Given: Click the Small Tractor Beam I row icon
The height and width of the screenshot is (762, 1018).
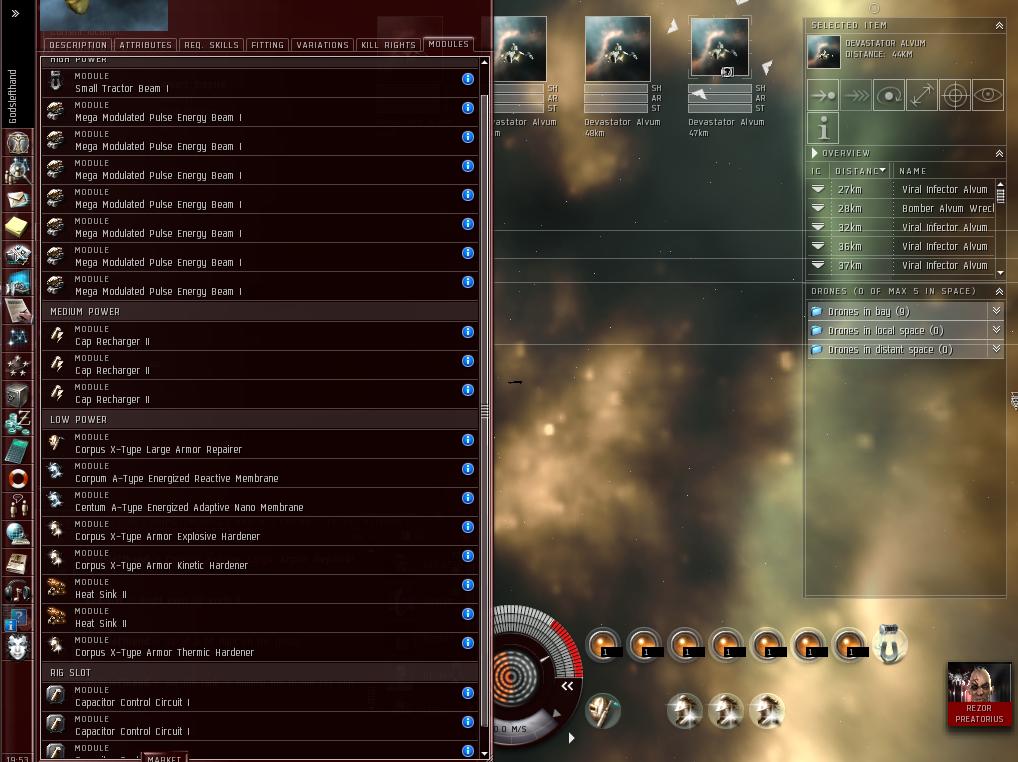Looking at the screenshot, I should [x=56, y=82].
